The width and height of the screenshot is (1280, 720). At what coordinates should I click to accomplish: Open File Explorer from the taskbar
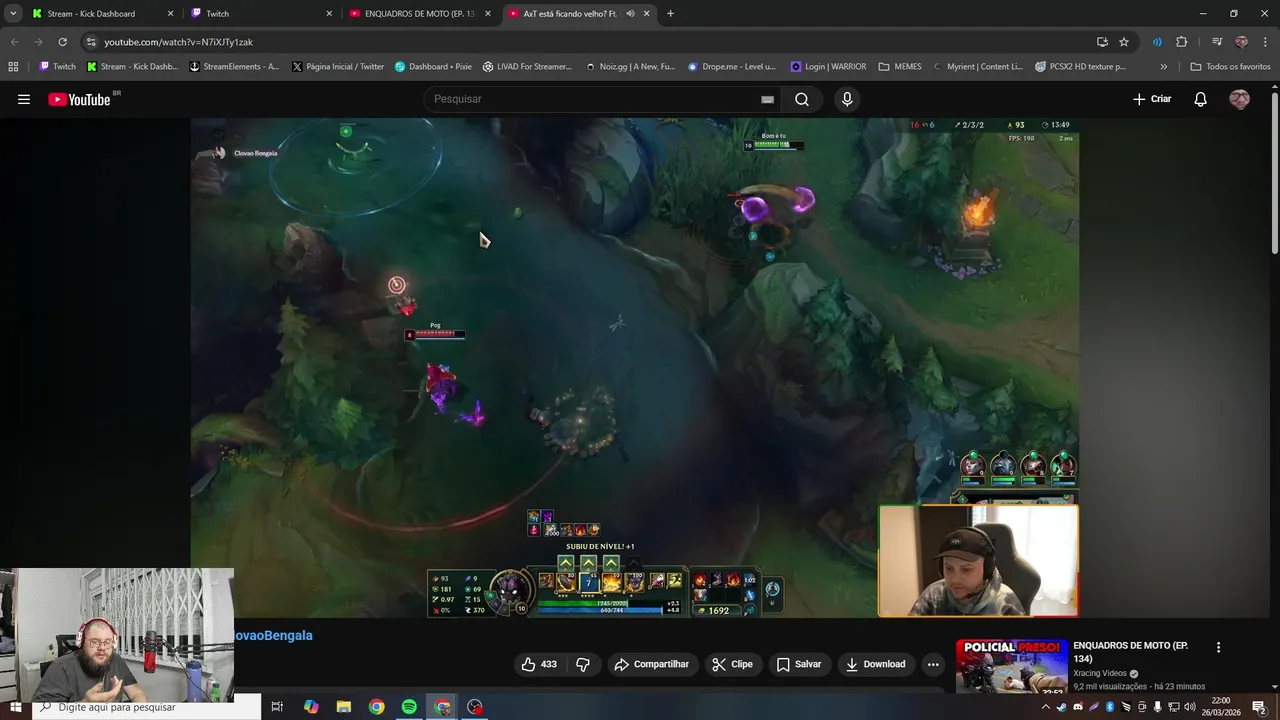(x=343, y=707)
